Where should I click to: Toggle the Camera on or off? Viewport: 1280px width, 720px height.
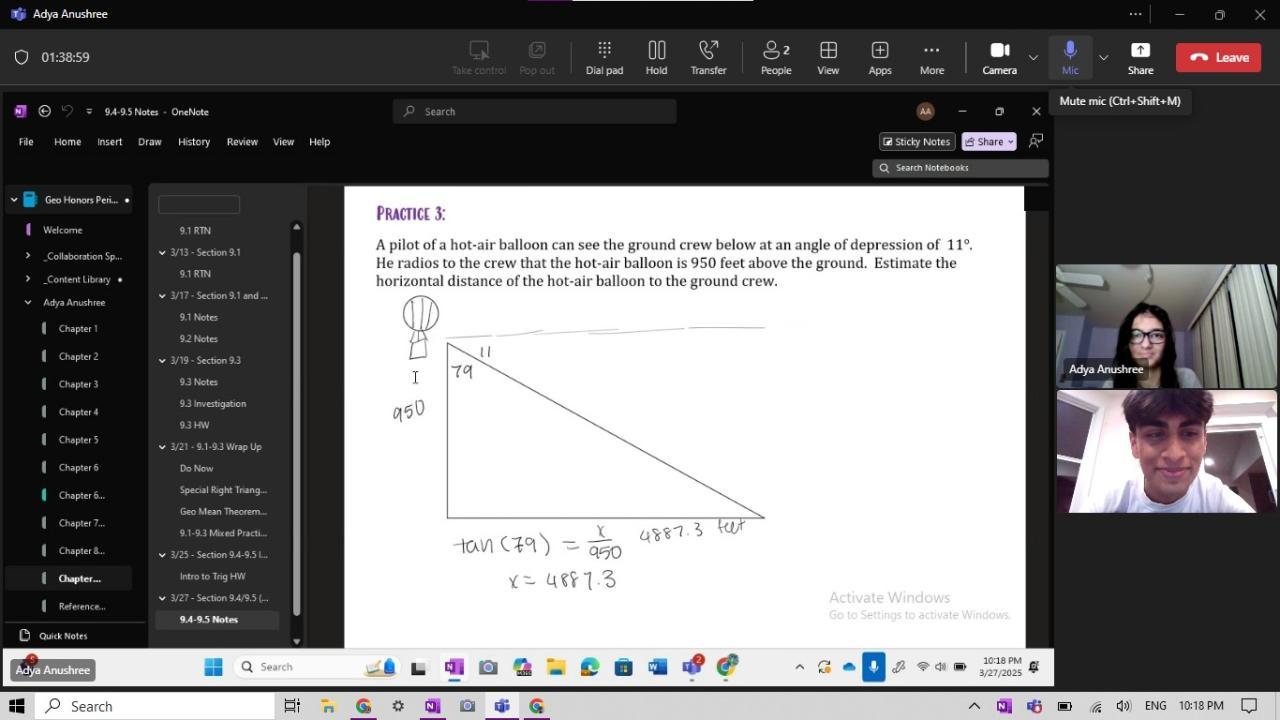(999, 58)
